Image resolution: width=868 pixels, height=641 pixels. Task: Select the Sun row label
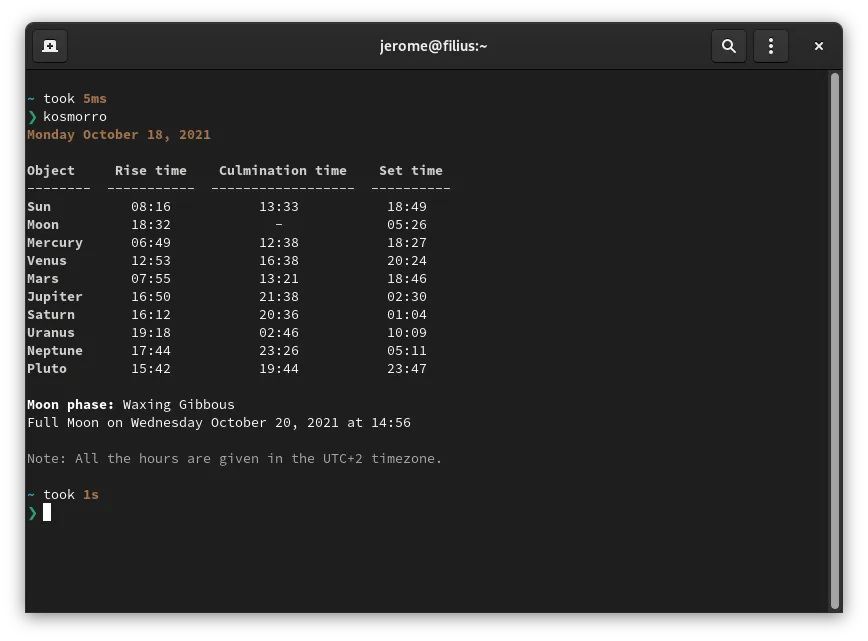40,206
